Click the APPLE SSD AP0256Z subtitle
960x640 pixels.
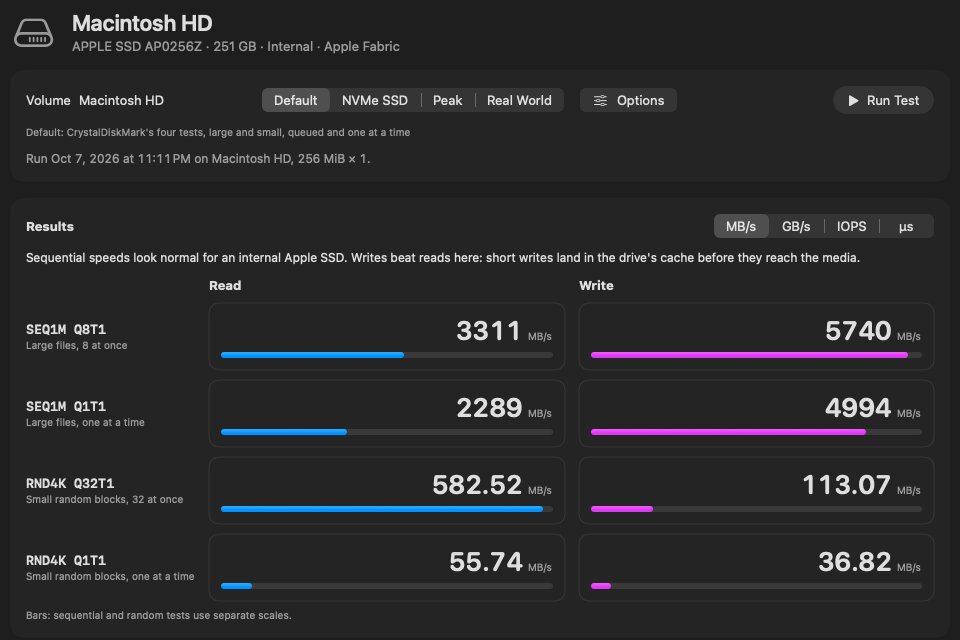click(x=236, y=47)
